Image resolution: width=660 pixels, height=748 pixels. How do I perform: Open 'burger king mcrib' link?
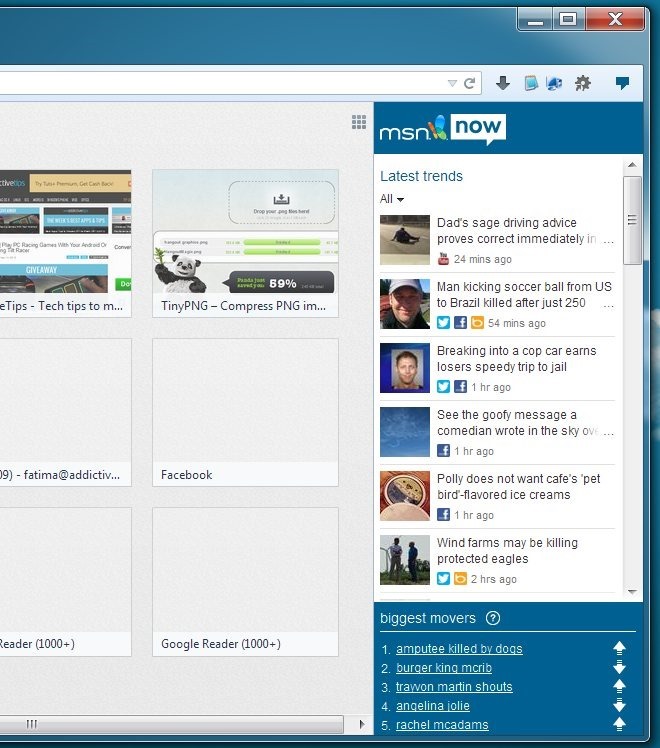point(443,667)
